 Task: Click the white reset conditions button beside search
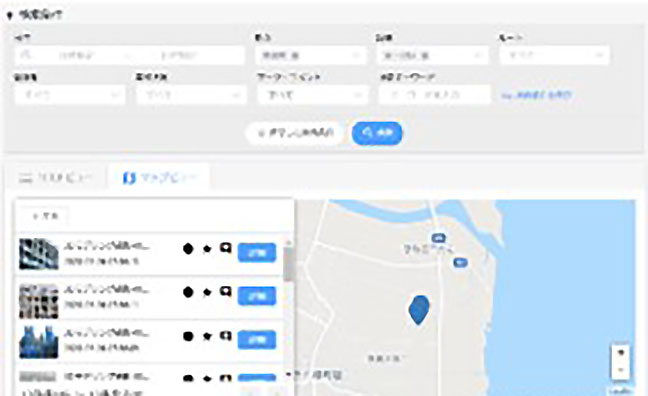(295, 133)
